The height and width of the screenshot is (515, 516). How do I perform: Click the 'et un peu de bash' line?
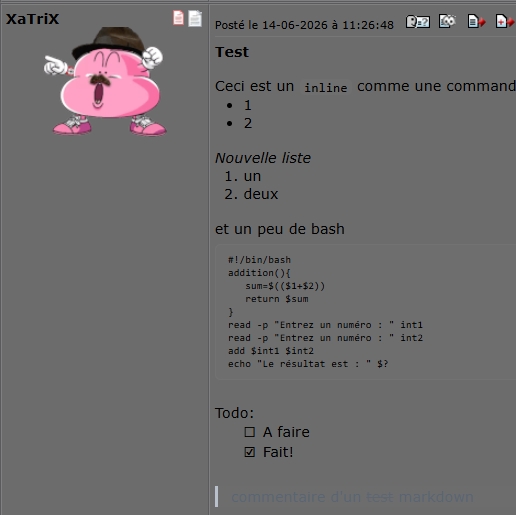280,229
